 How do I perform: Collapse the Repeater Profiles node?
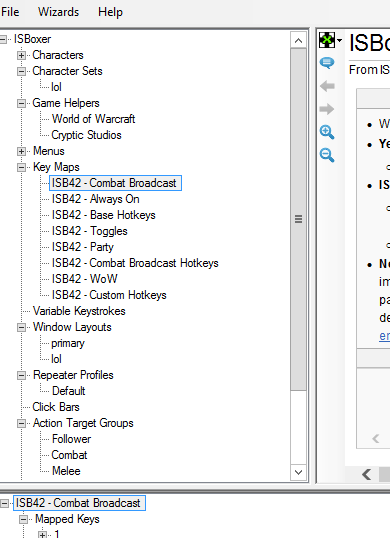[22, 375]
